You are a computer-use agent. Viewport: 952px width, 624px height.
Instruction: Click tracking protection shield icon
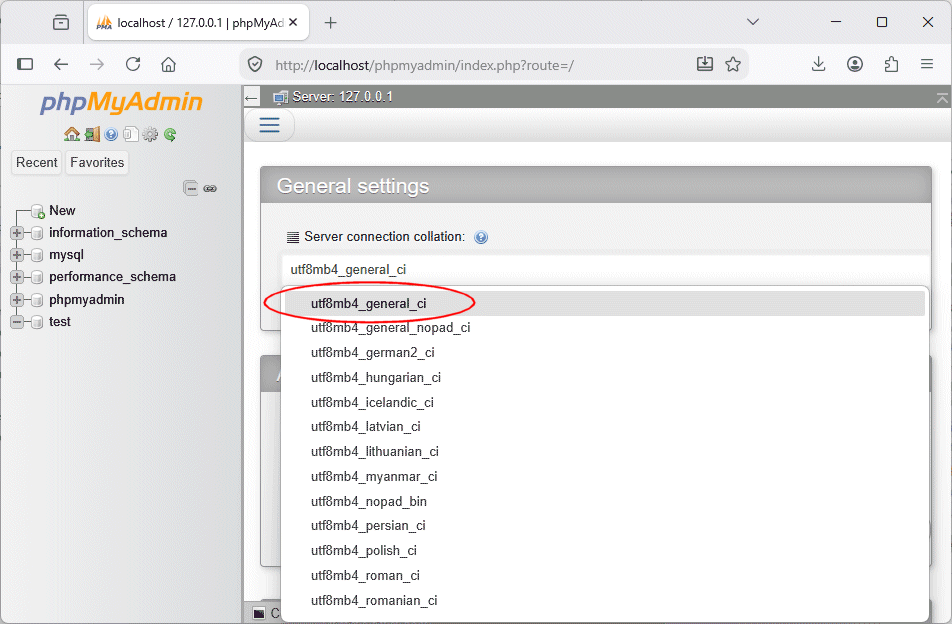(x=255, y=64)
